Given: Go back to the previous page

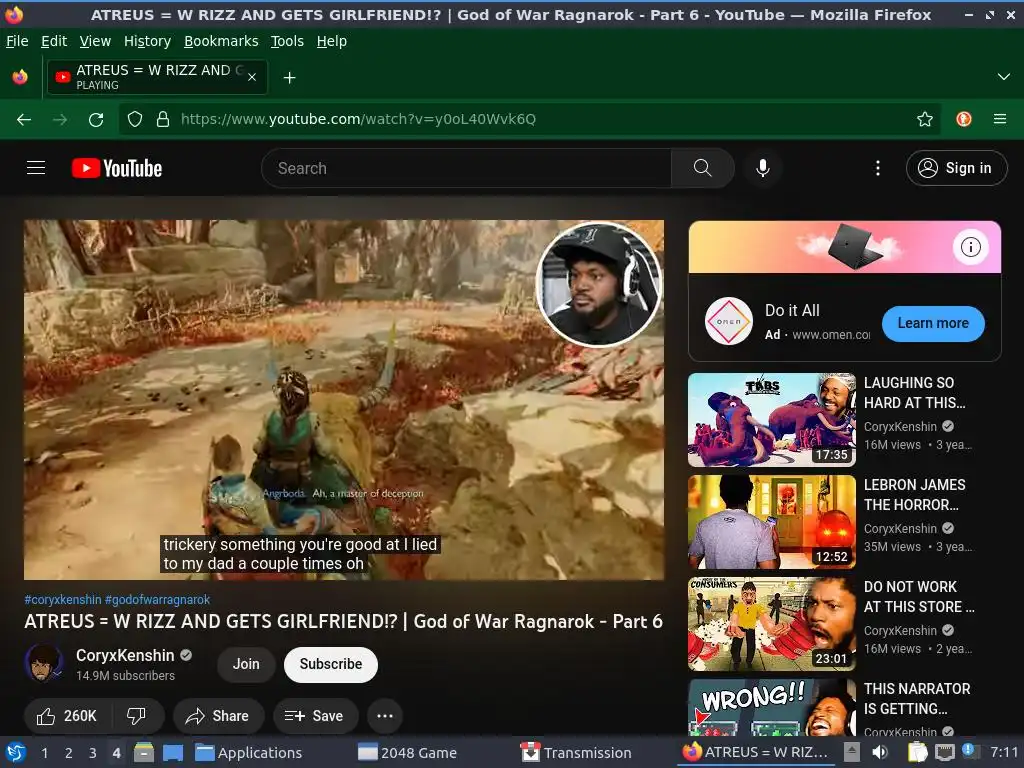Looking at the screenshot, I should tap(24, 120).
